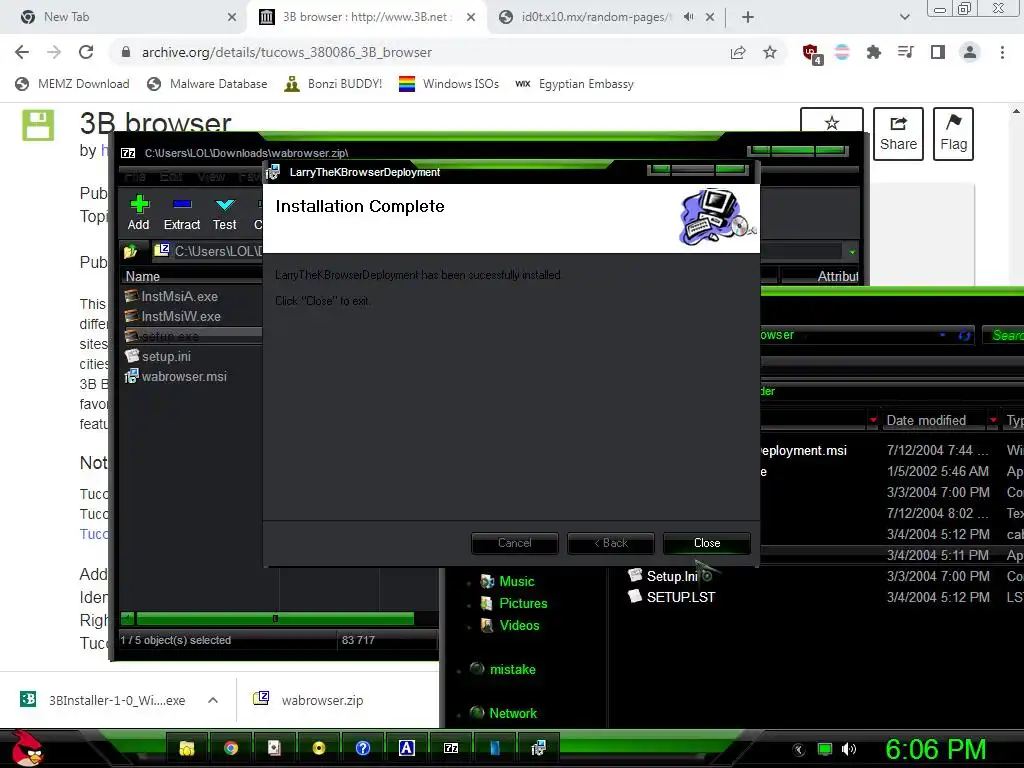Click the Add button in 7-Zip
The image size is (1024, 768).
pyautogui.click(x=138, y=213)
